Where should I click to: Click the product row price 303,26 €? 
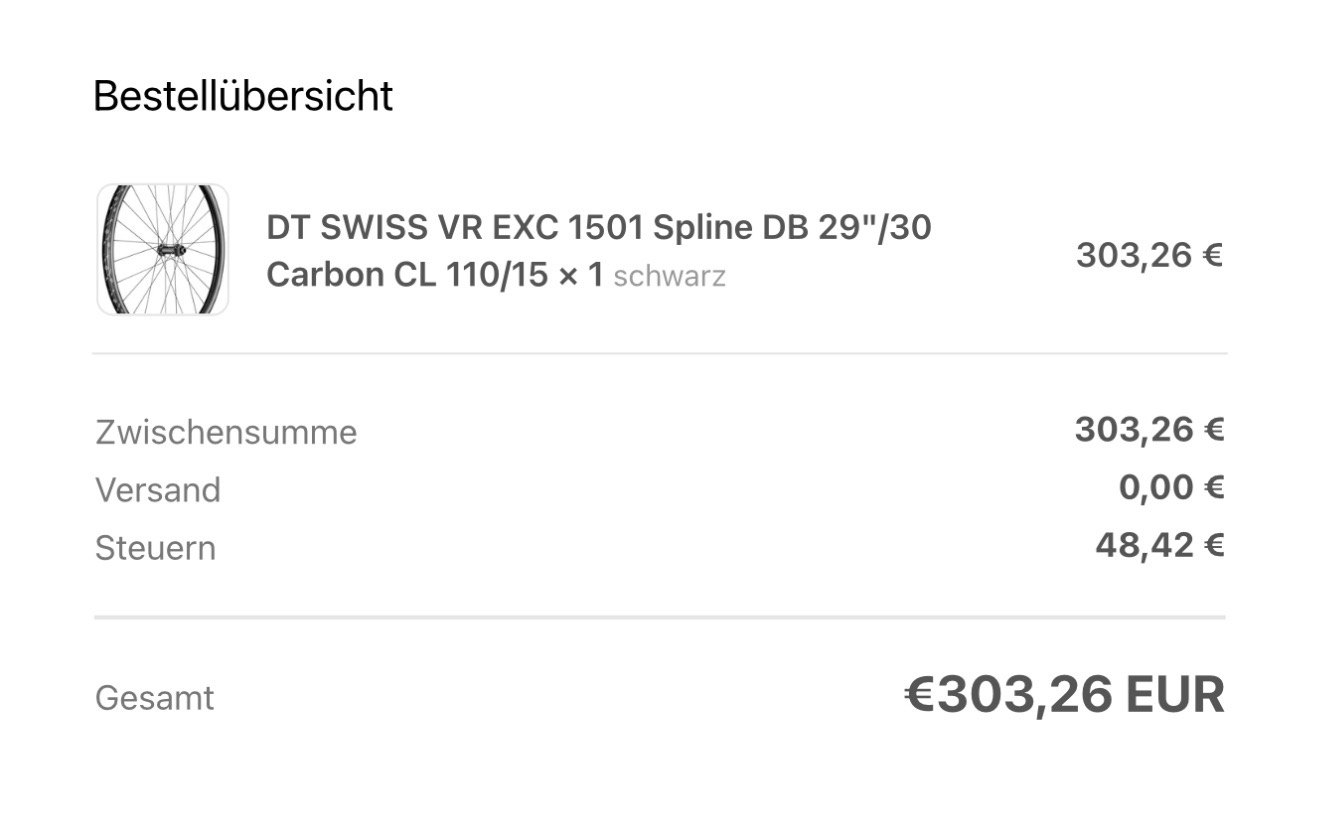[x=1149, y=256]
